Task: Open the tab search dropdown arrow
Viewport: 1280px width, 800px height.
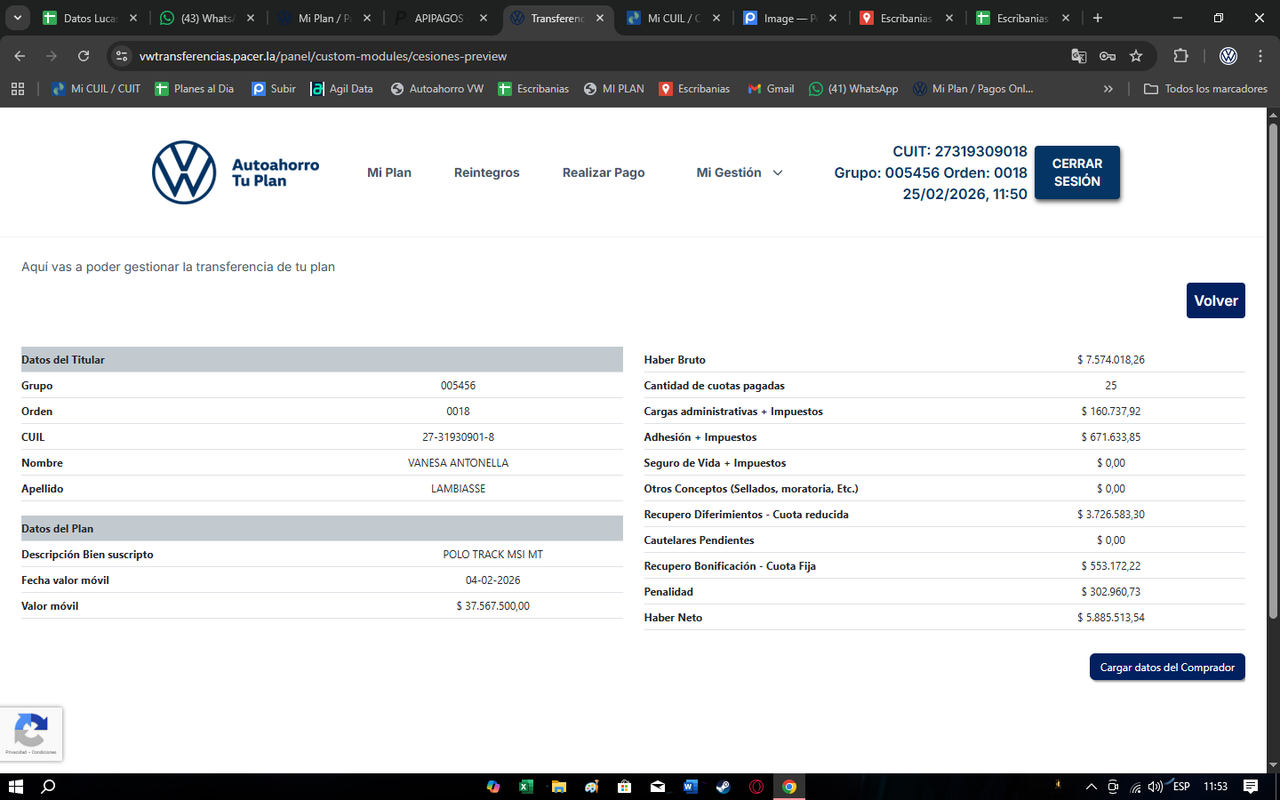Action: point(18,18)
